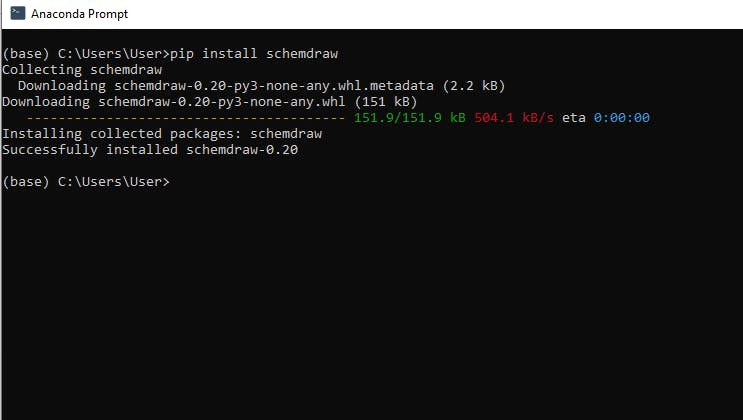The width and height of the screenshot is (743, 420).
Task: Click the Anaconda Prompt window title text
Action: [x=79, y=14]
